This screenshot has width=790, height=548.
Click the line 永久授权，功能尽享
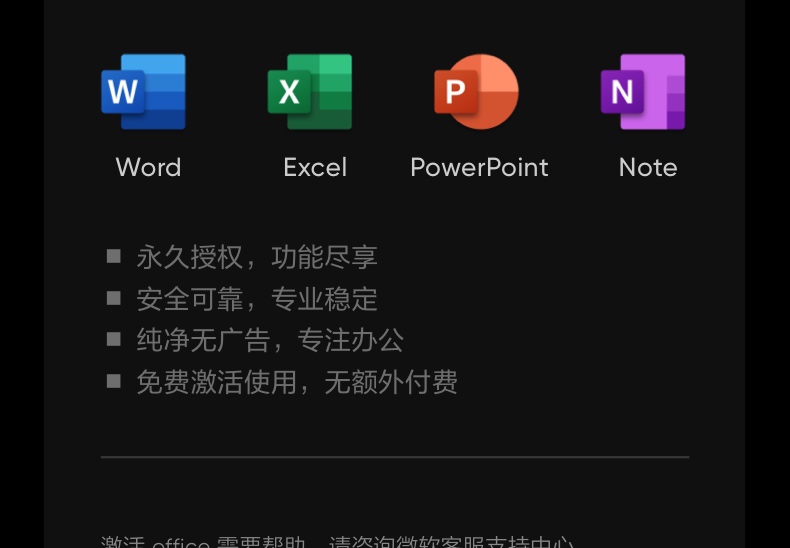coord(257,257)
